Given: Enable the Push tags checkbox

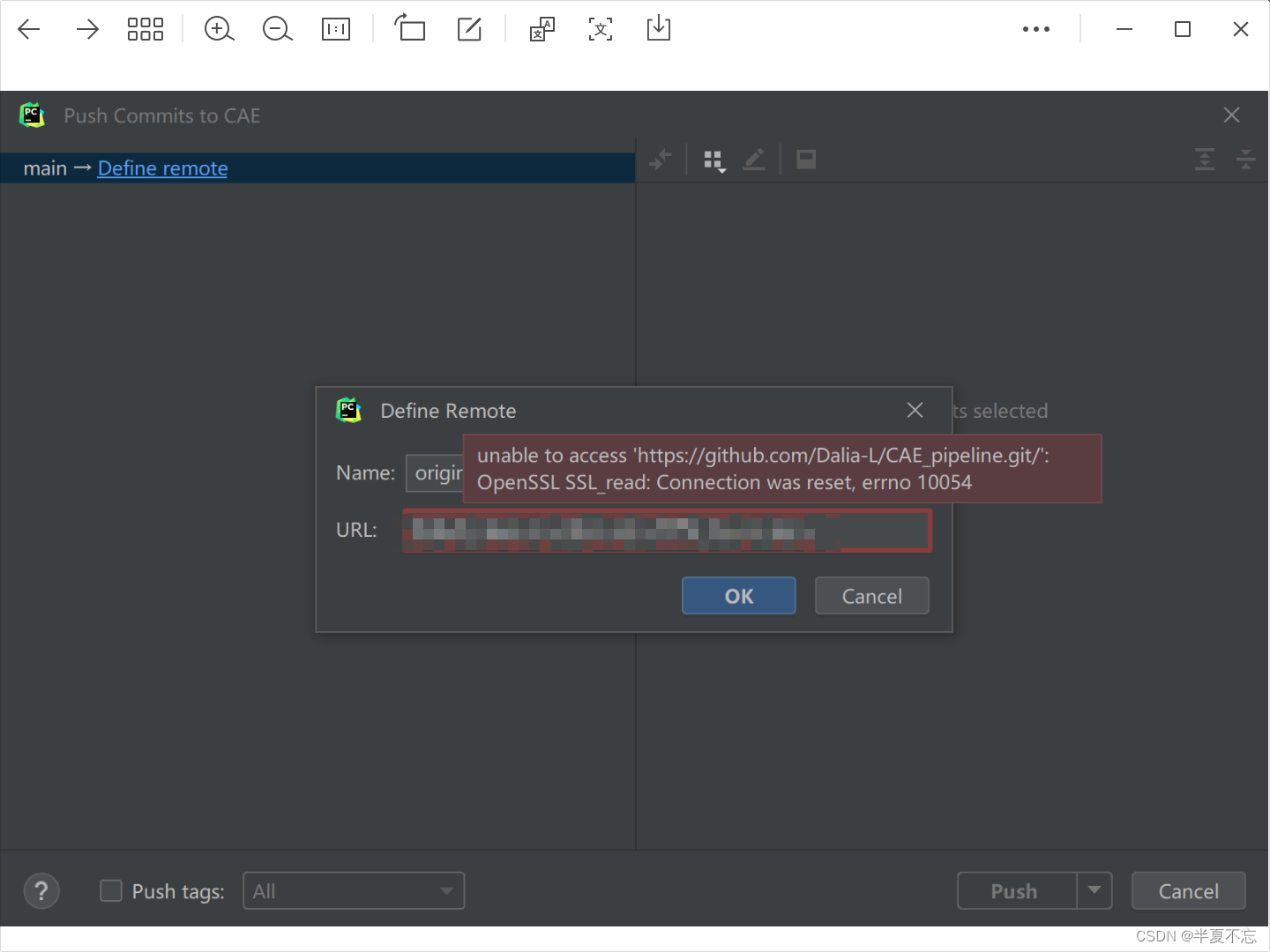Looking at the screenshot, I should click(111, 891).
